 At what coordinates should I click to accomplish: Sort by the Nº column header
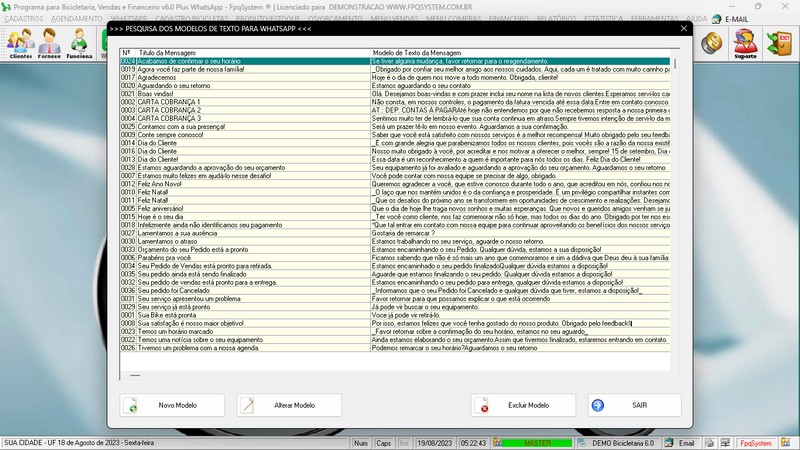(x=128, y=53)
